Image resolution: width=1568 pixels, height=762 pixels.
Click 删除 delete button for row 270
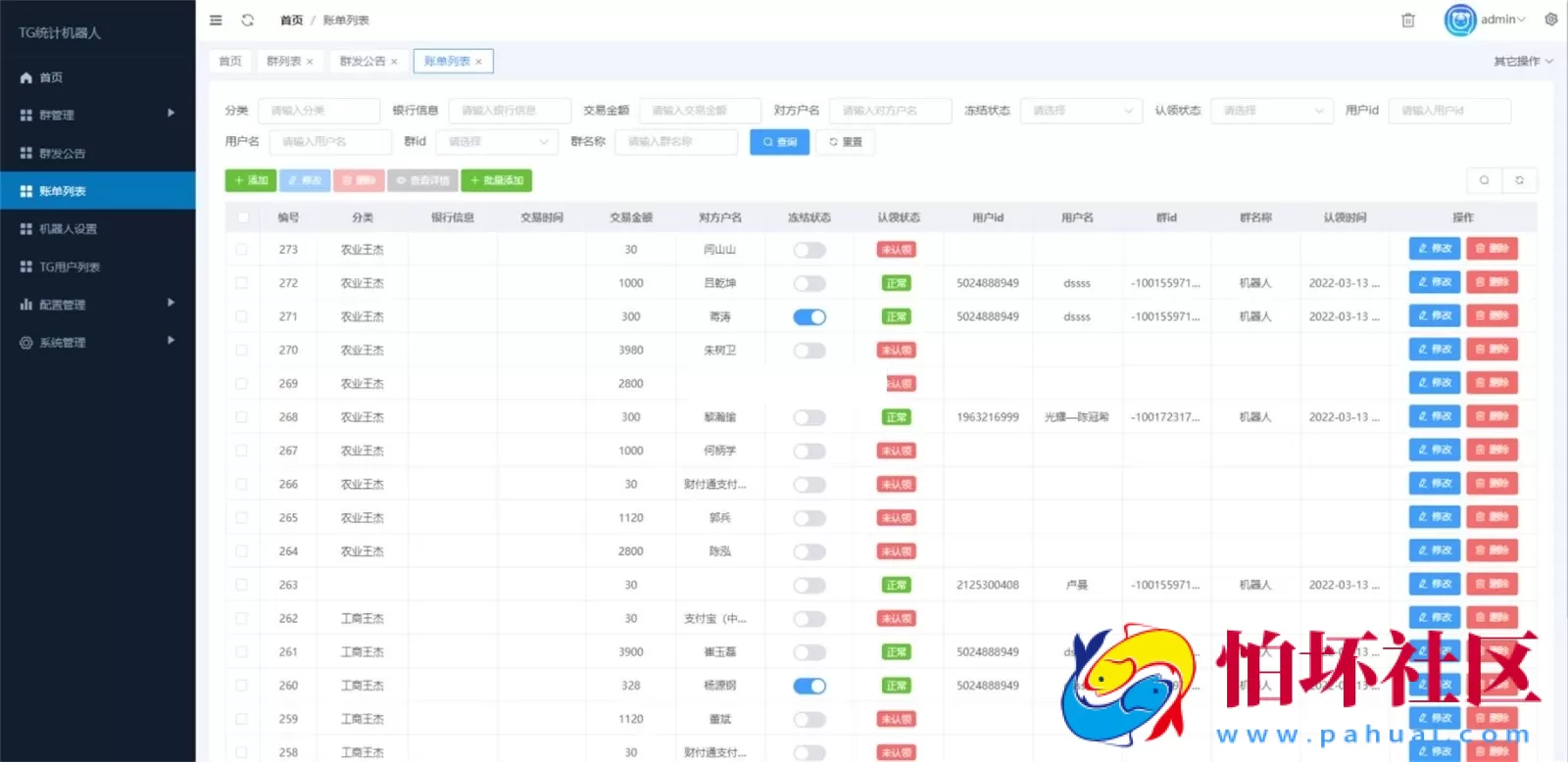[1492, 349]
